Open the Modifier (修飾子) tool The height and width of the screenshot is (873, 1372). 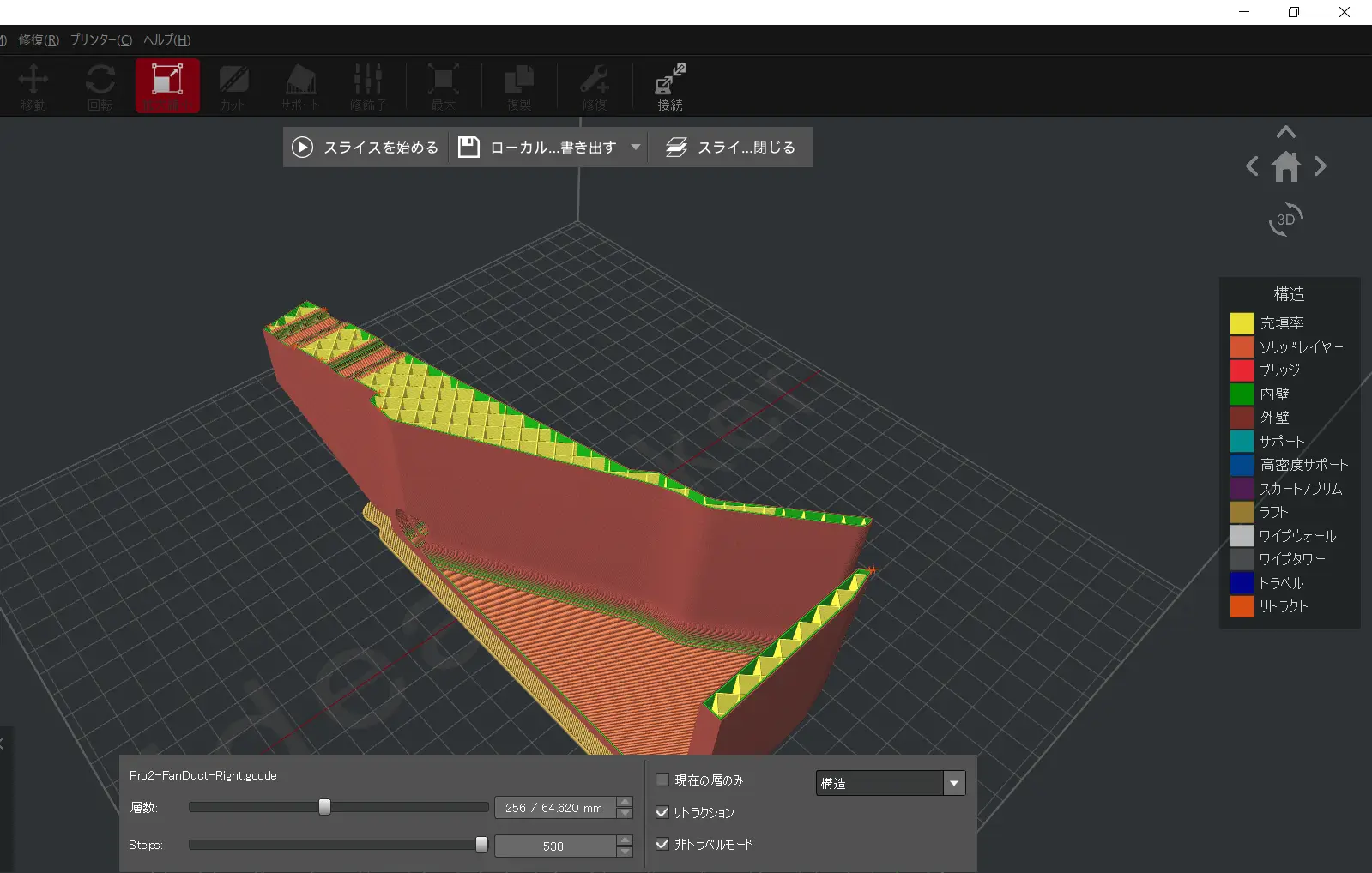[x=368, y=86]
